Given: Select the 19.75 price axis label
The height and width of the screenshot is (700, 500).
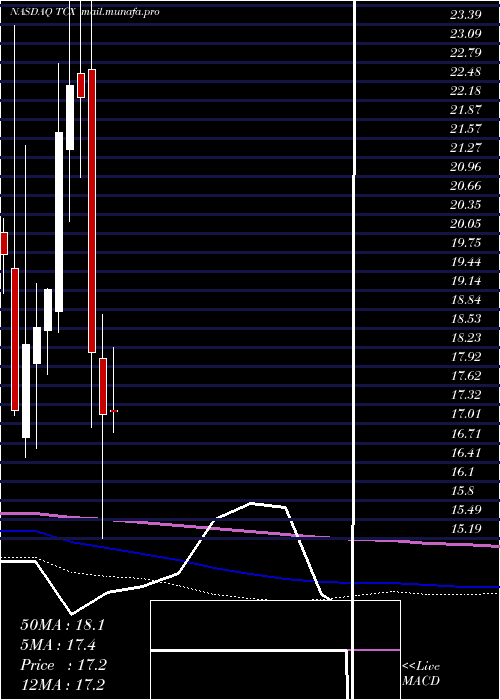Looking at the screenshot, I should pyautogui.click(x=466, y=243).
